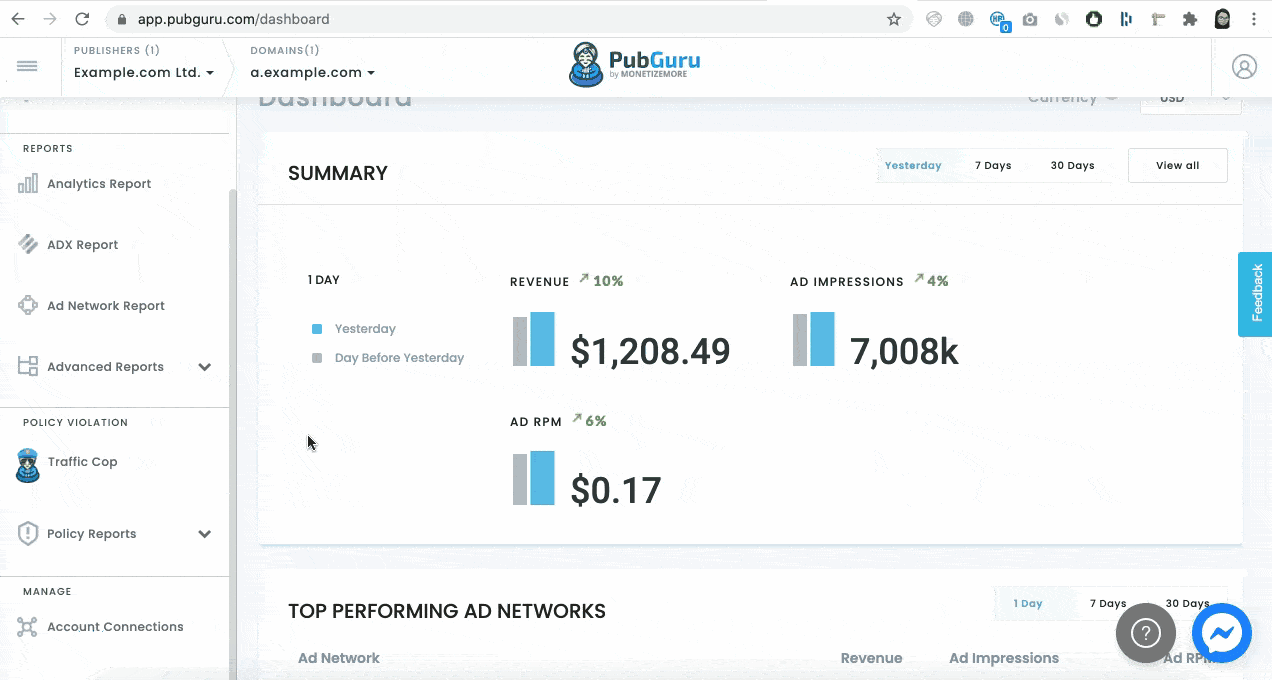Expand the Policy Reports section

[204, 534]
